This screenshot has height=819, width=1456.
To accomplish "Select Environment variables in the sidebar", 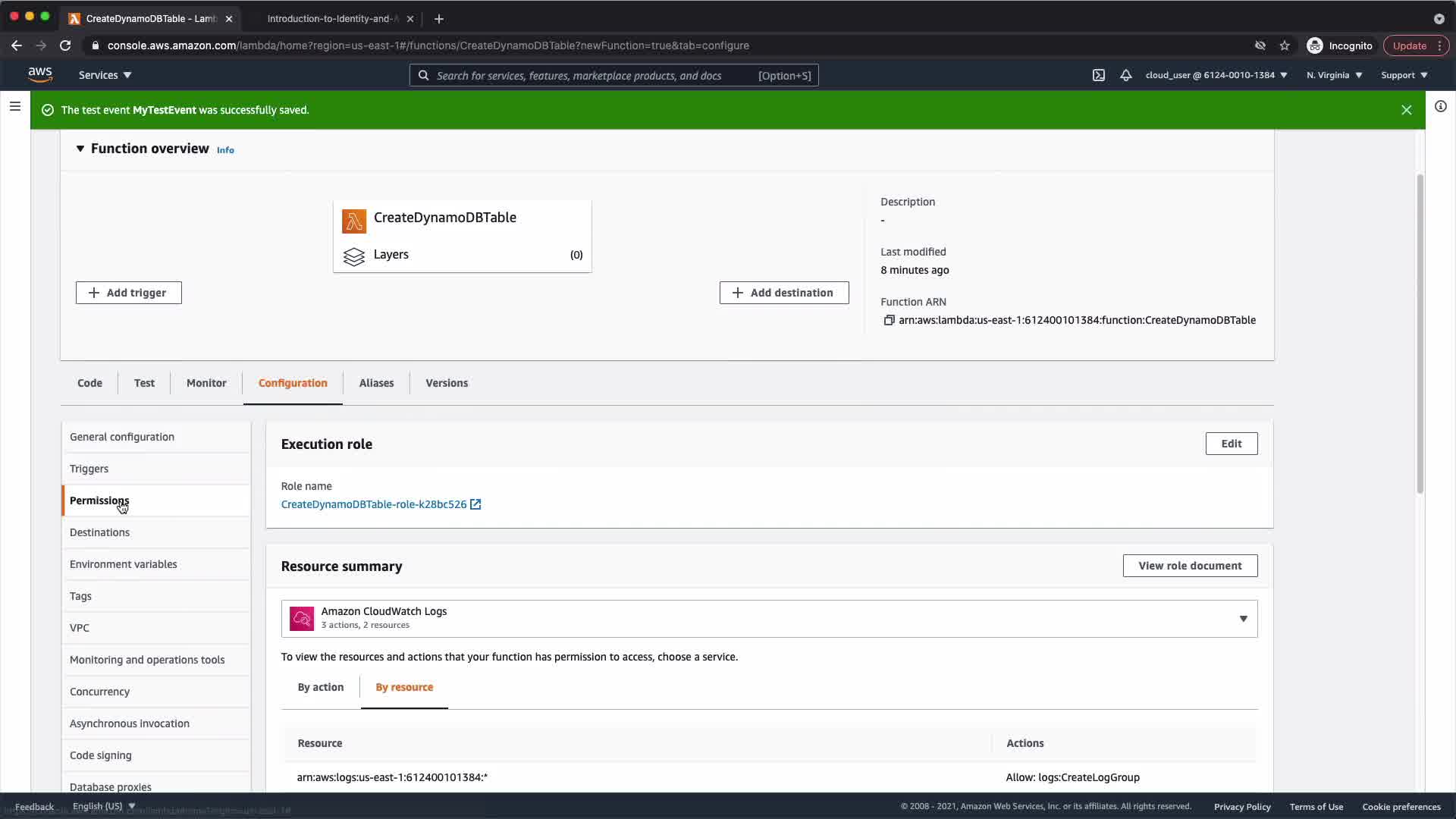I will 124,564.
